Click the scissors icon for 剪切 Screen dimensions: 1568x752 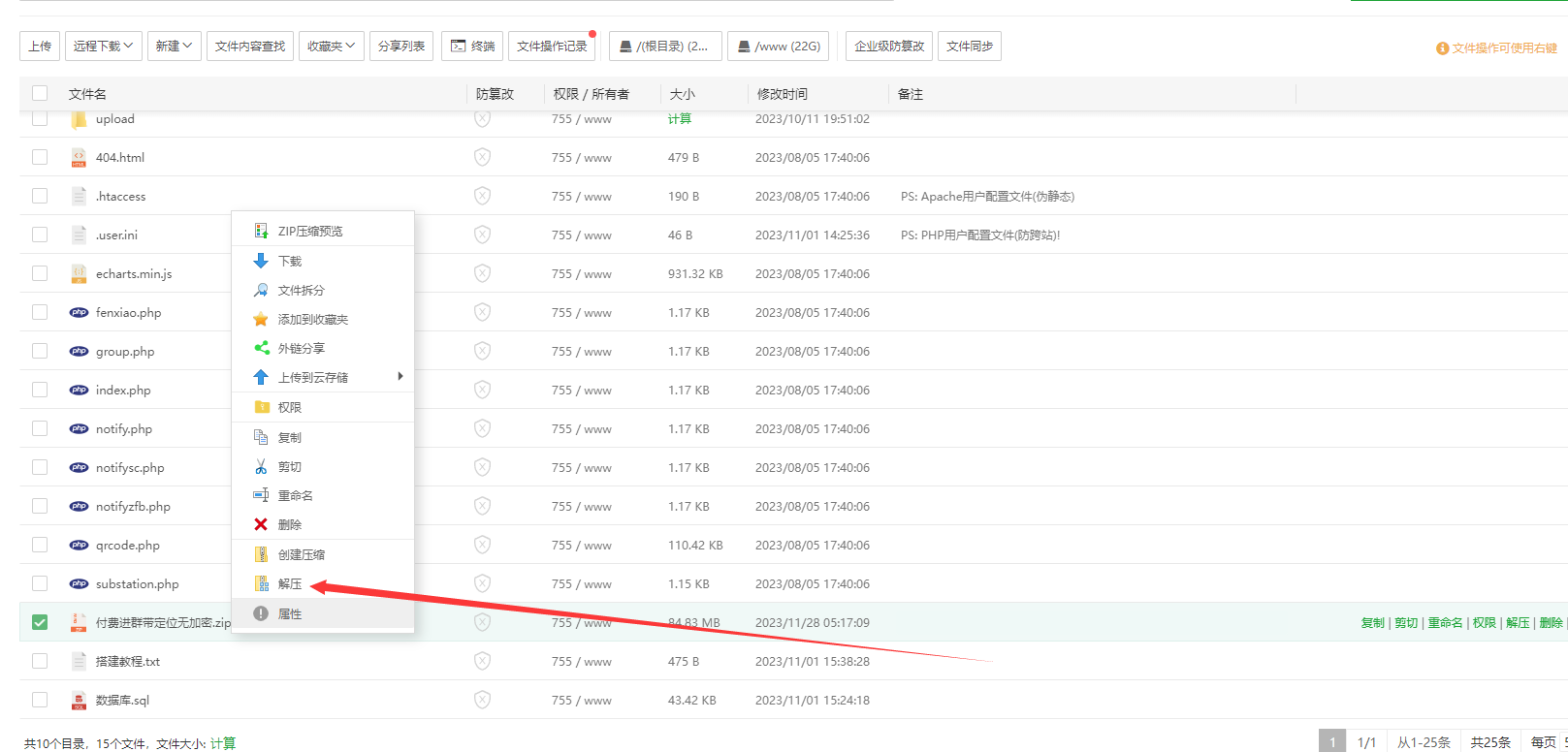click(261, 467)
